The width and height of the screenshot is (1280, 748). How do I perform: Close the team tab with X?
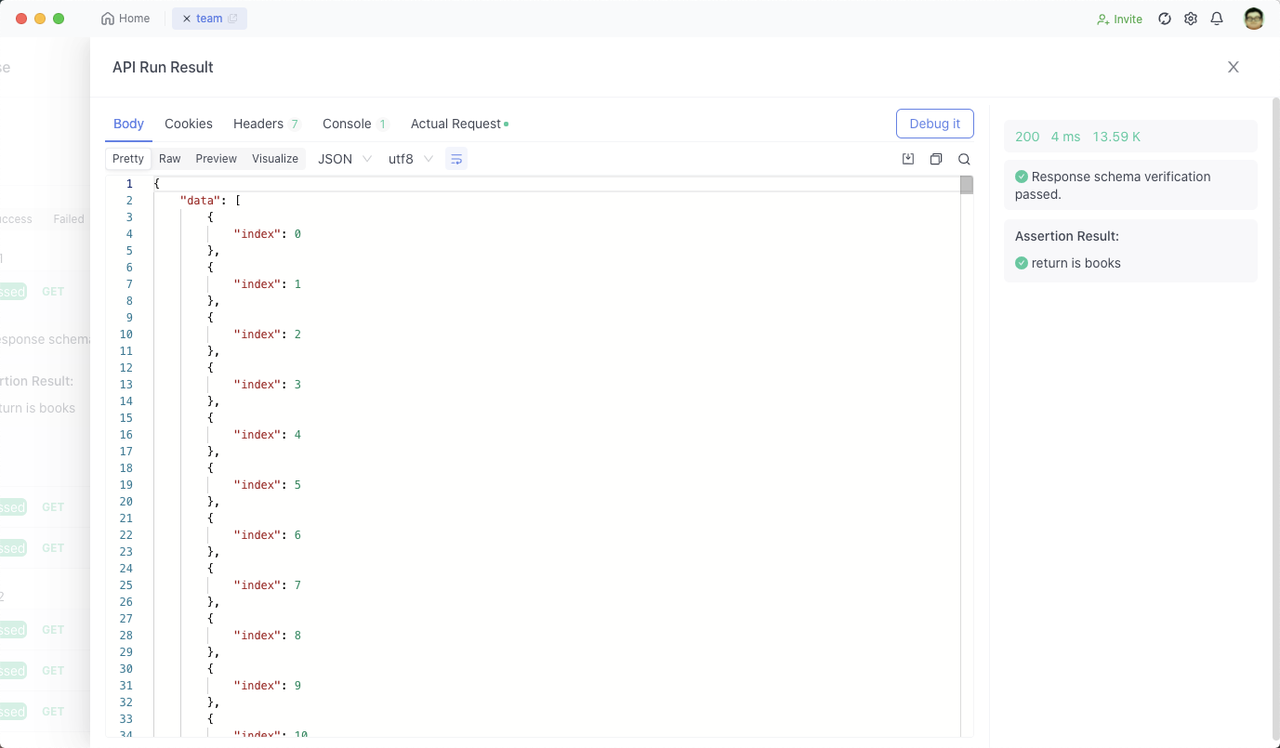point(186,19)
